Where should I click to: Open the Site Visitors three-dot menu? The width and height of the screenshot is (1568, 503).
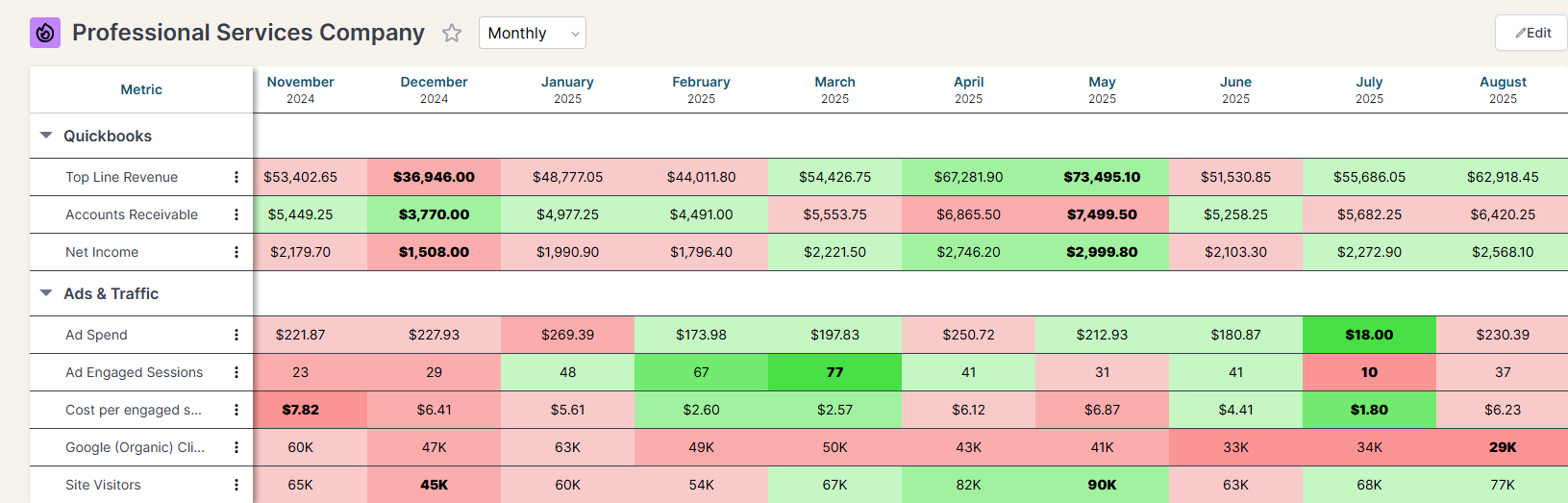point(236,485)
